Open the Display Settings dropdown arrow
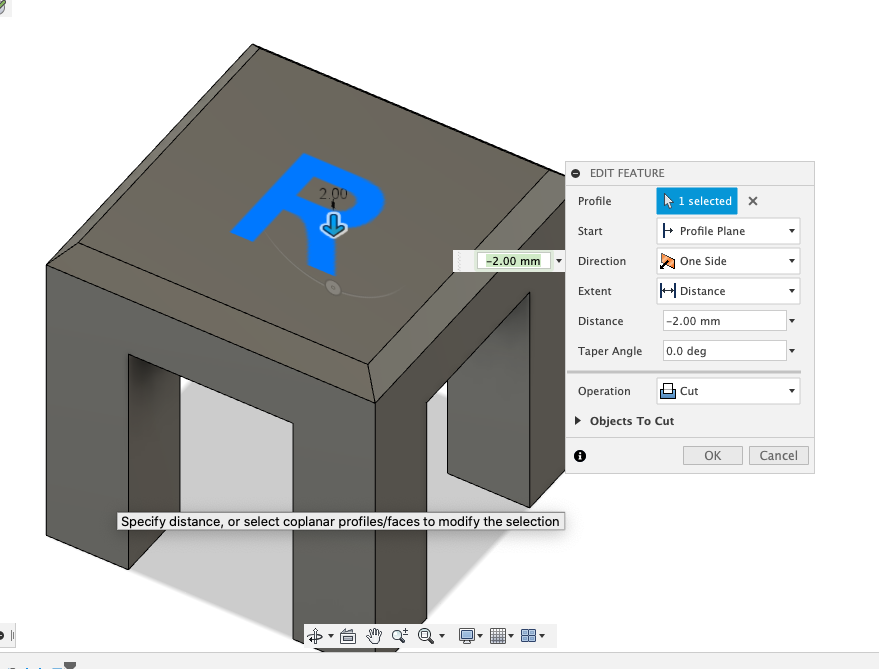879x669 pixels. coord(480,636)
